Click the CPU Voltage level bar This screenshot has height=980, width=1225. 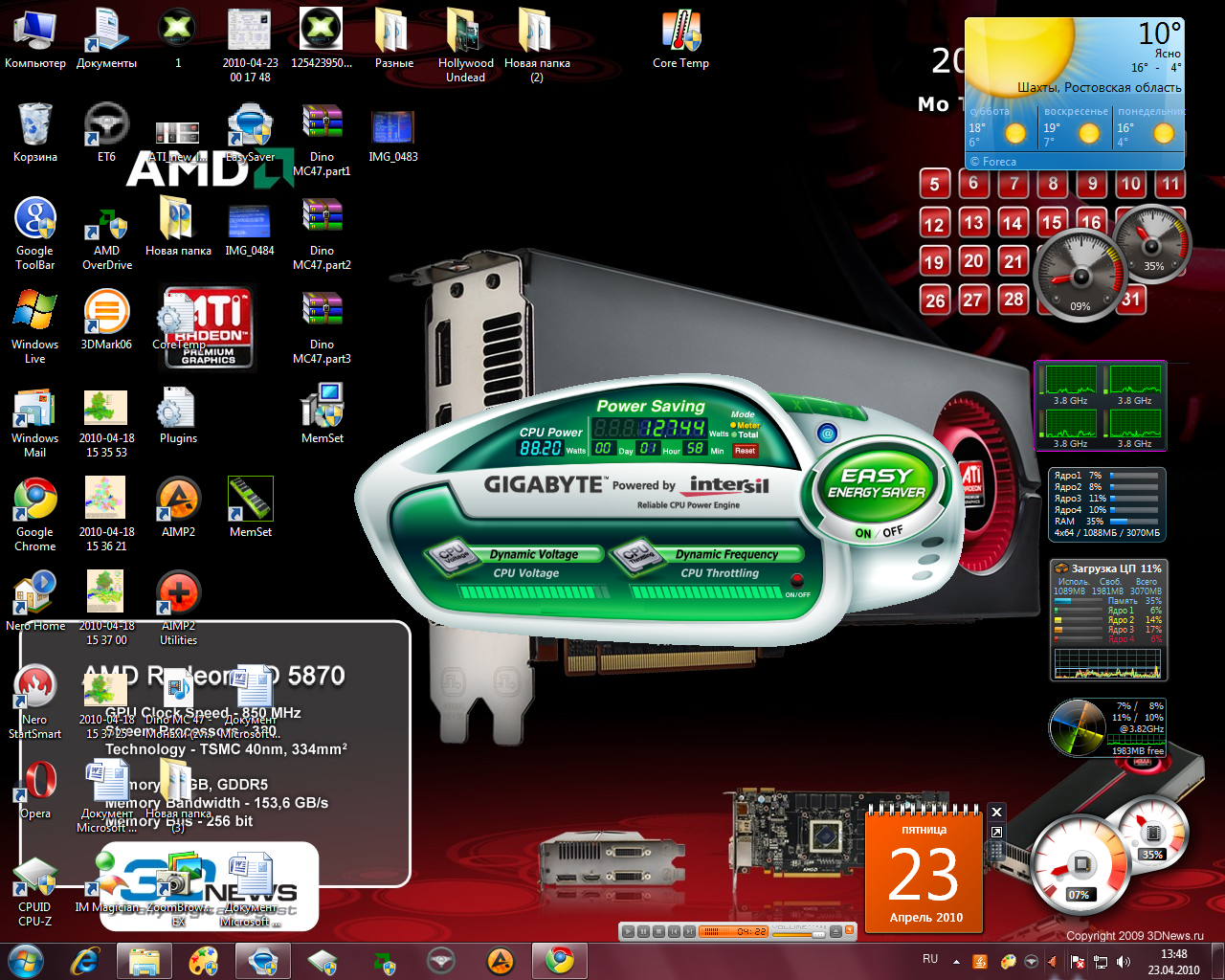pos(533,592)
